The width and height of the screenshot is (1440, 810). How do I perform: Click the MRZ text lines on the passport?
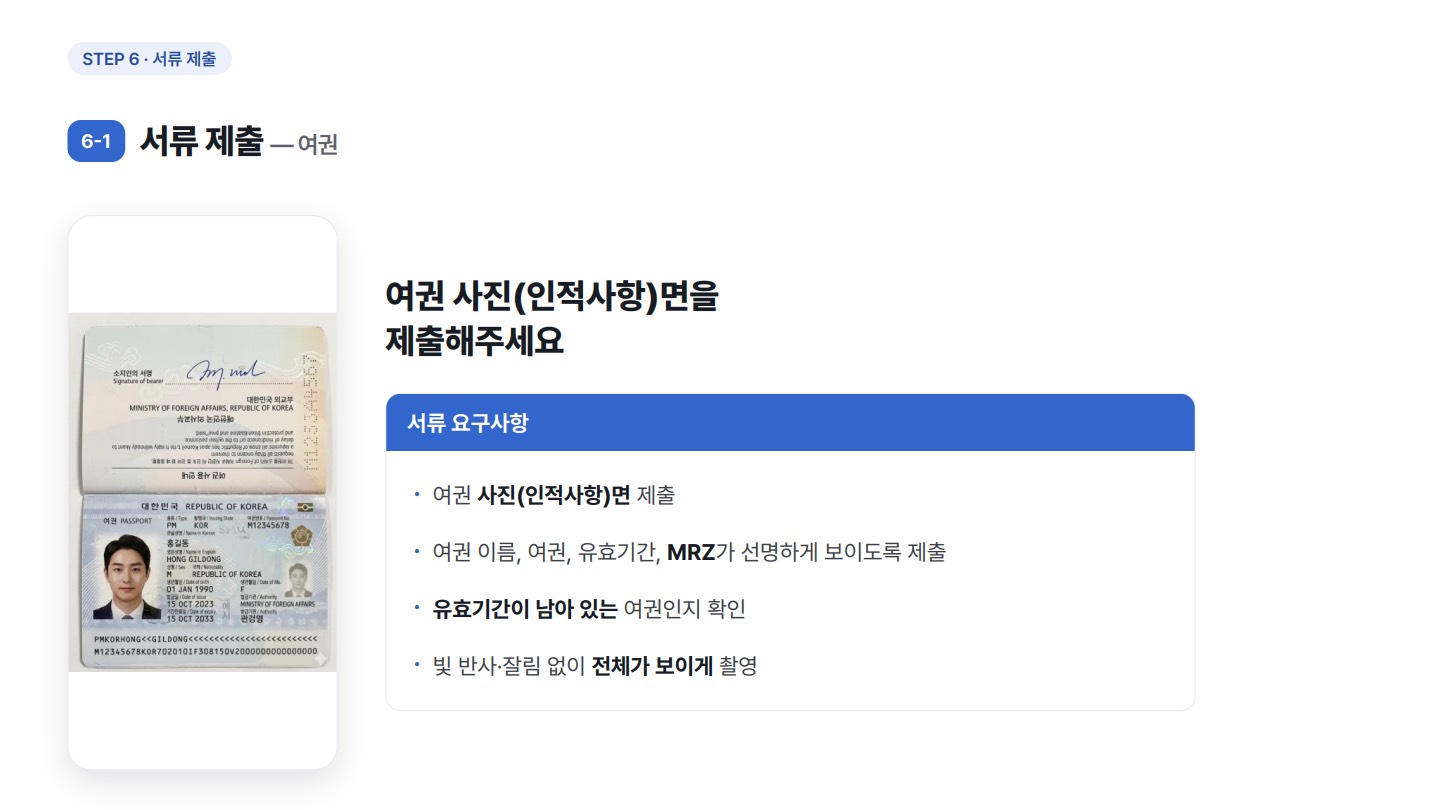coord(204,645)
